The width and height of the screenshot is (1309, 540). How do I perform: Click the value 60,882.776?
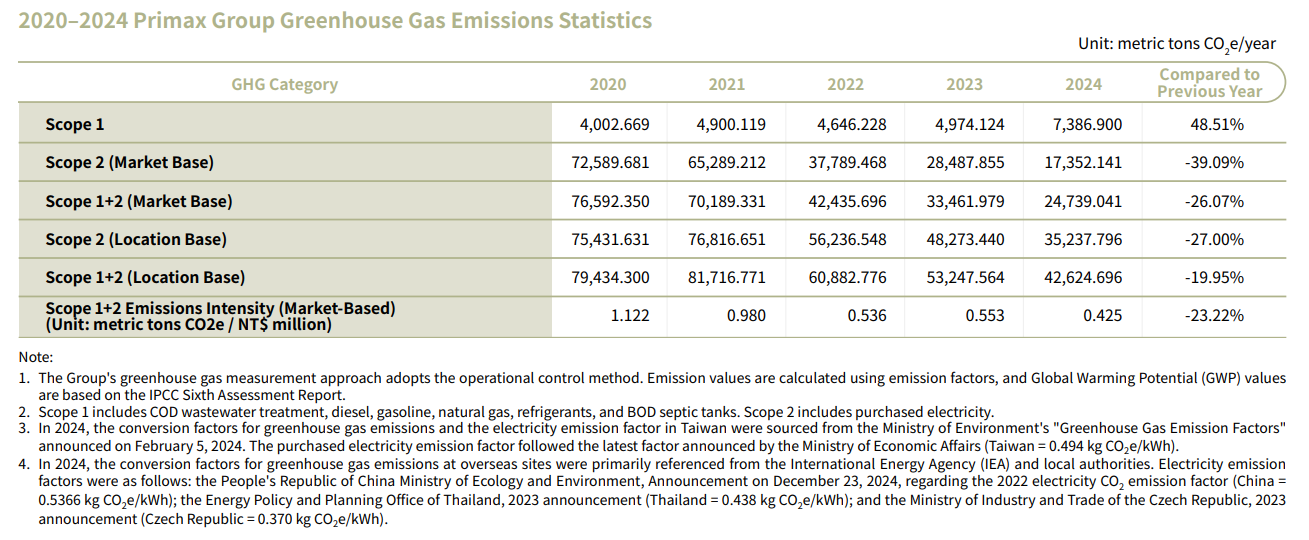point(847,277)
